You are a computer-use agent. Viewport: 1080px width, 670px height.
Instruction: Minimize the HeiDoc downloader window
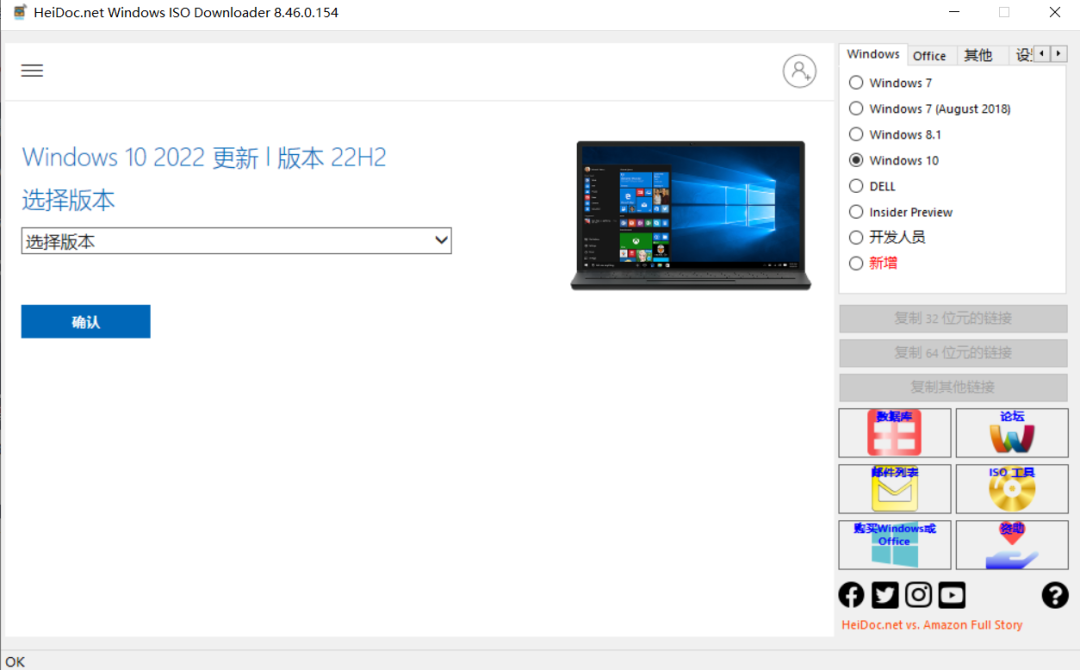click(x=954, y=12)
